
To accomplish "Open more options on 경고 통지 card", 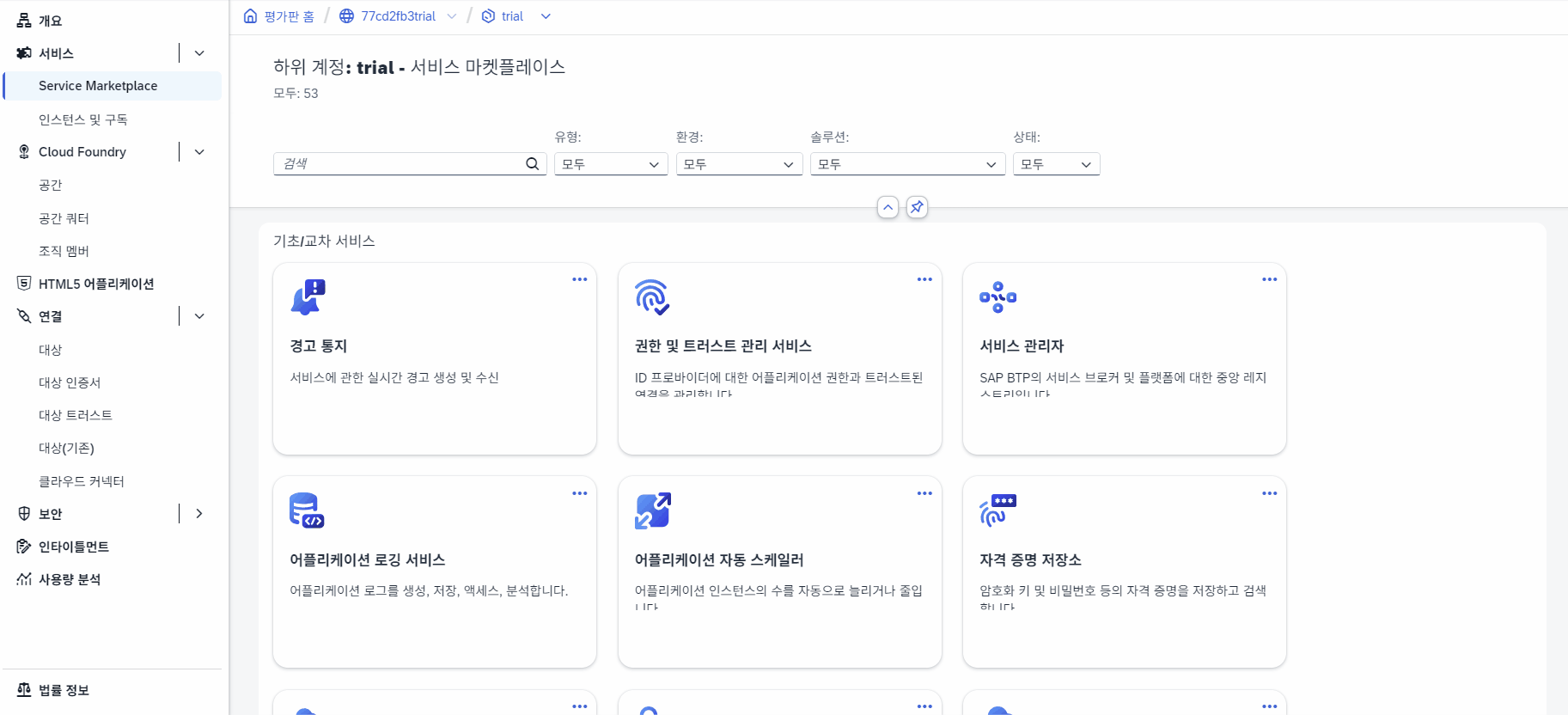I will (x=580, y=279).
